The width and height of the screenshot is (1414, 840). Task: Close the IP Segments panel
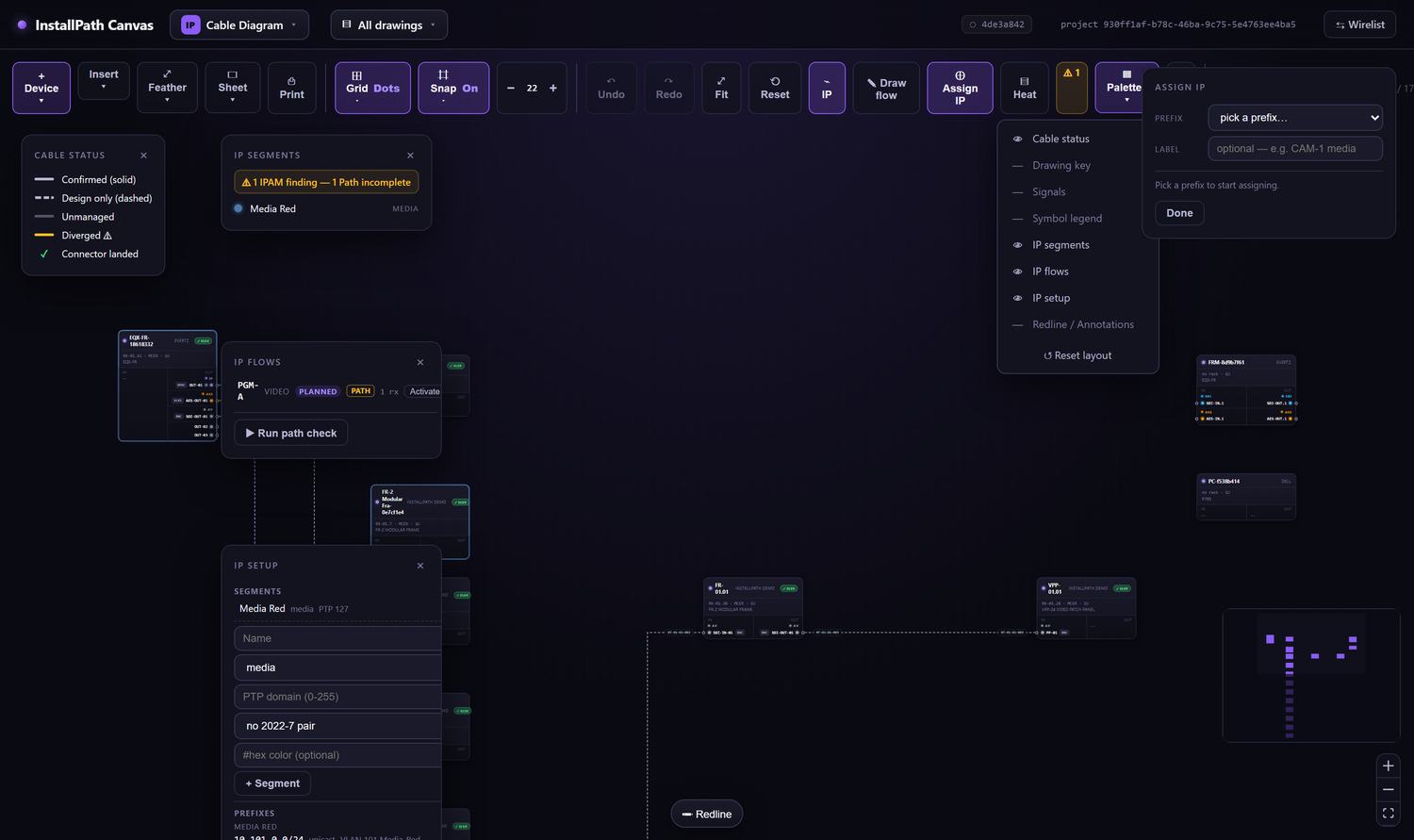410,156
